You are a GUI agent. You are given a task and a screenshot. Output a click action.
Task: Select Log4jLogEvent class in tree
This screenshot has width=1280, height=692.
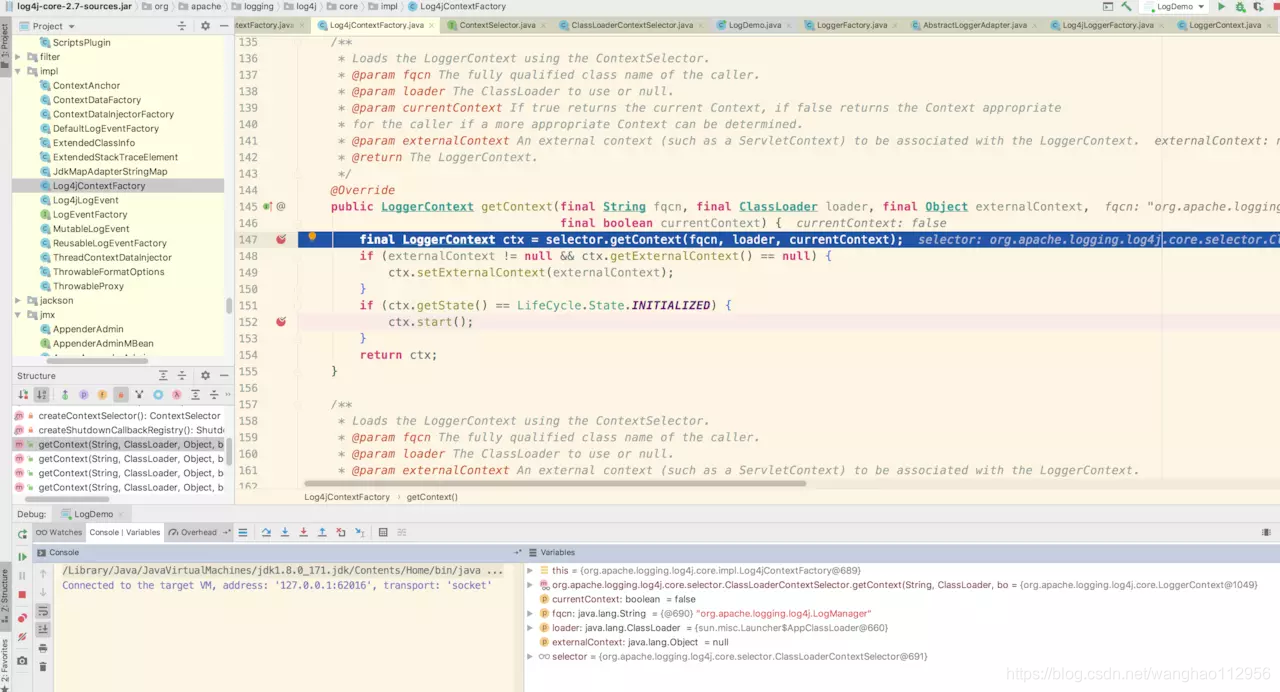point(85,200)
